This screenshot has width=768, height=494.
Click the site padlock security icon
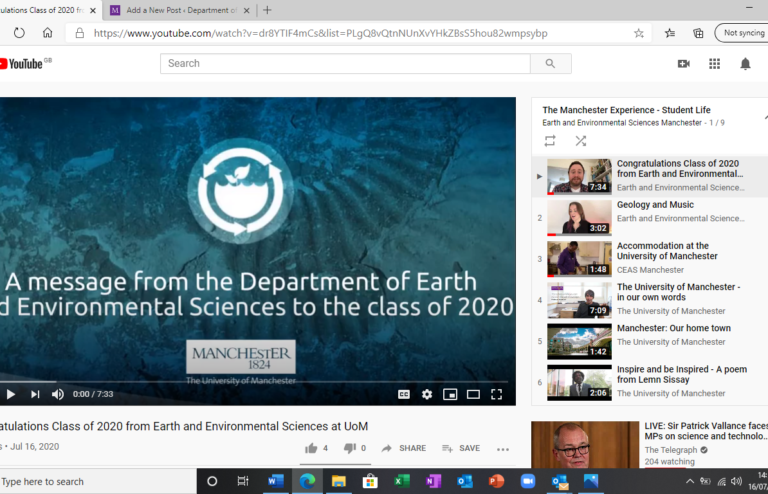79,33
